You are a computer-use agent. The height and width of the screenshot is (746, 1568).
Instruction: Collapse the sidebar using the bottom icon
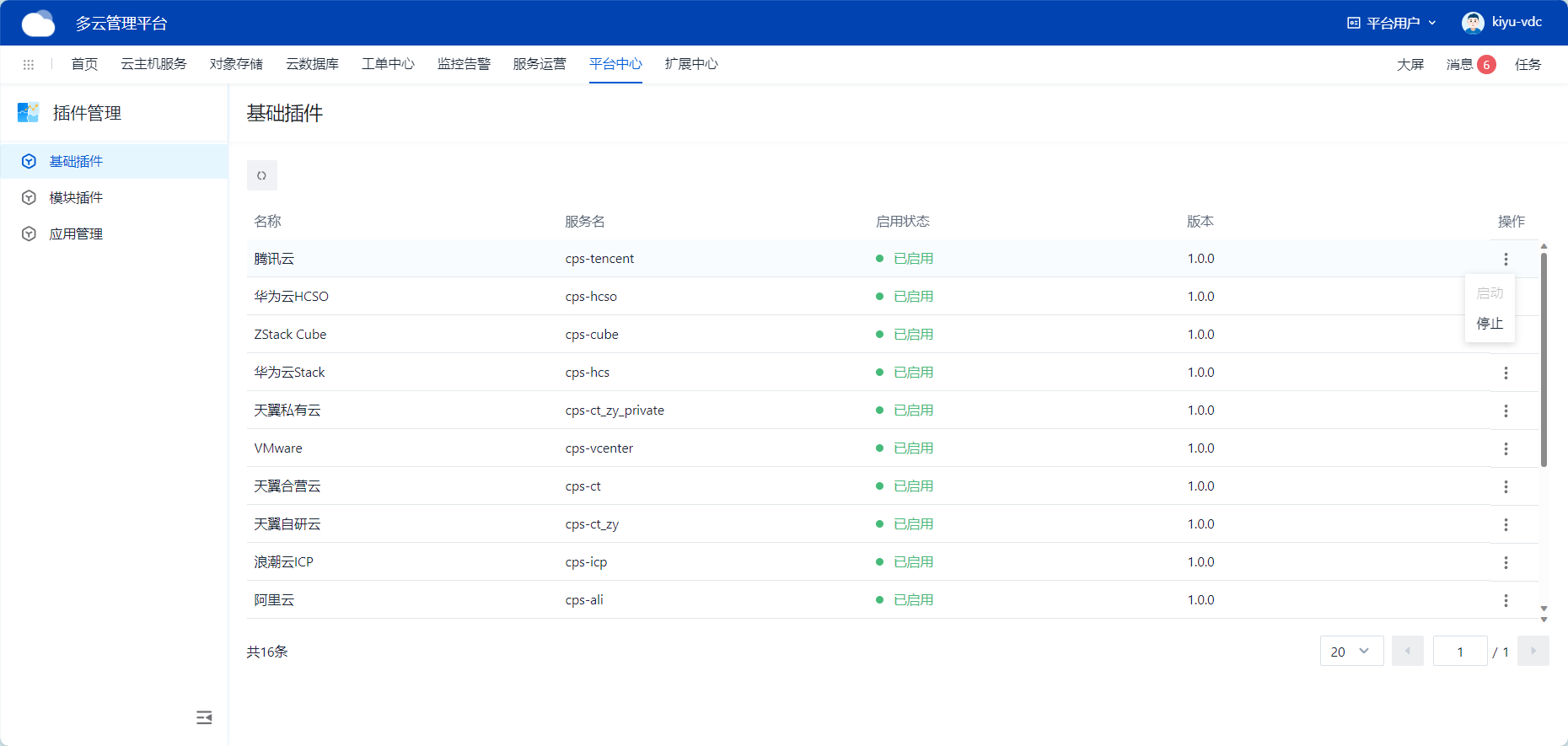point(204,717)
